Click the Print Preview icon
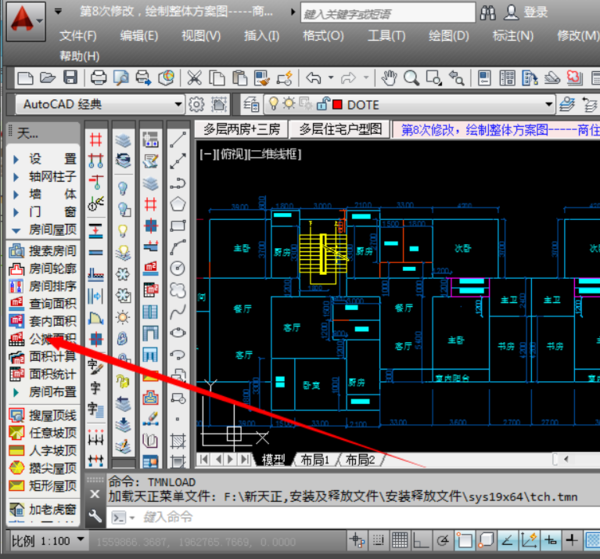This screenshot has width=600, height=559. click(121, 78)
